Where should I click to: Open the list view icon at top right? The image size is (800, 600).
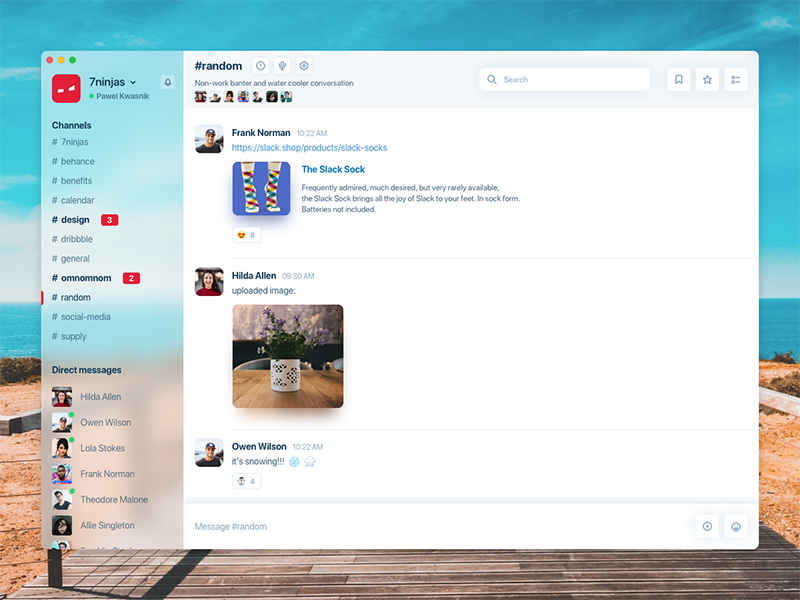[736, 80]
